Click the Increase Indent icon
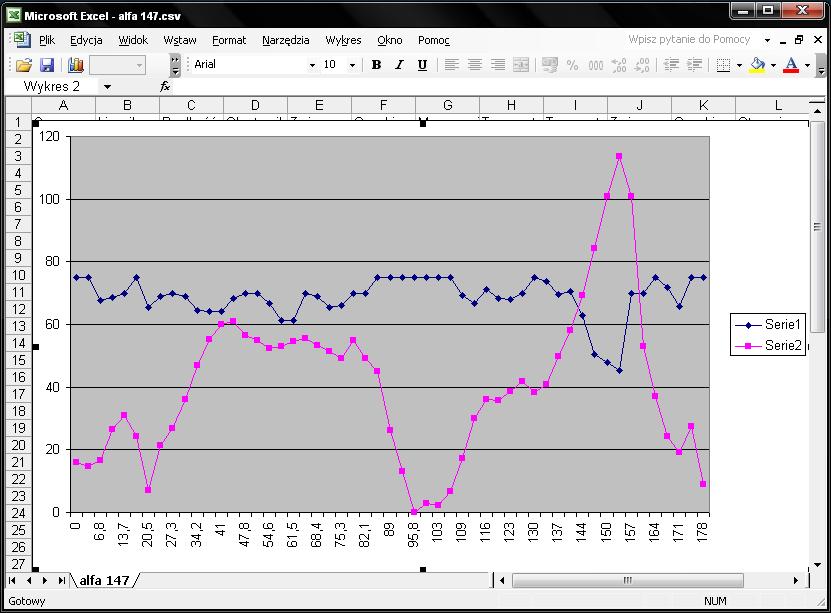This screenshot has height=613, width=831. (x=694, y=65)
